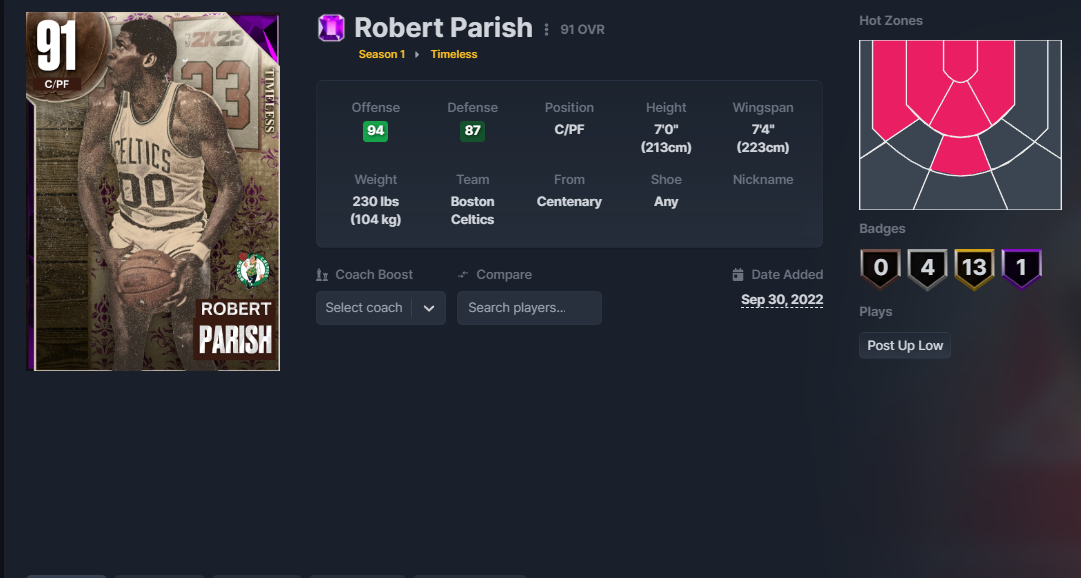1081x578 pixels.
Task: Click the Centenary college value
Action: pos(569,201)
